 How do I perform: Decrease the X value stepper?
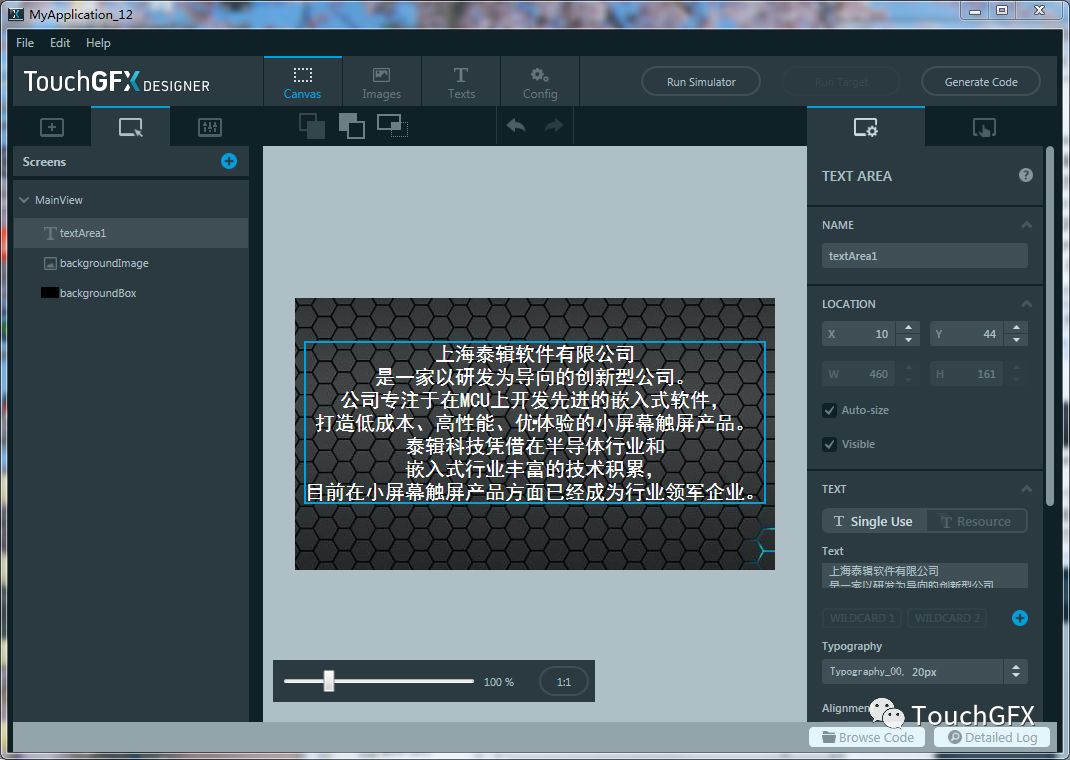click(x=908, y=340)
